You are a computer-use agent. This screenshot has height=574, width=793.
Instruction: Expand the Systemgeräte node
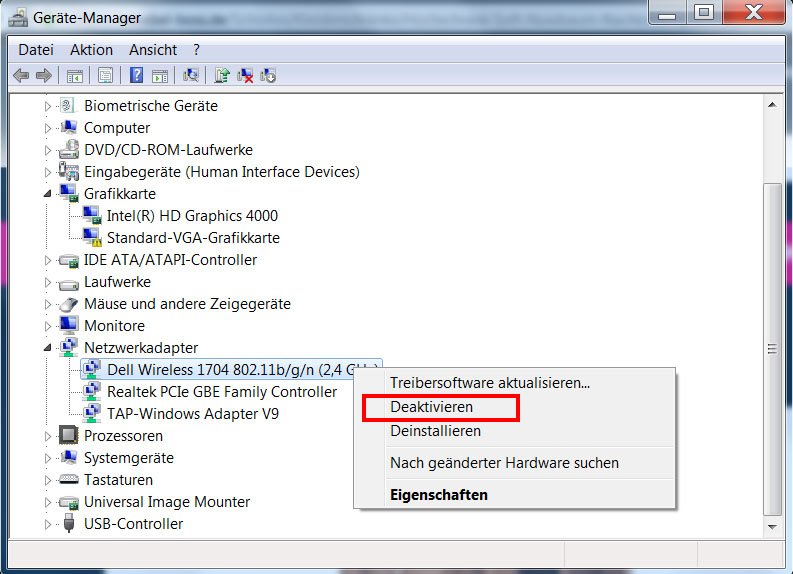pyautogui.click(x=48, y=458)
